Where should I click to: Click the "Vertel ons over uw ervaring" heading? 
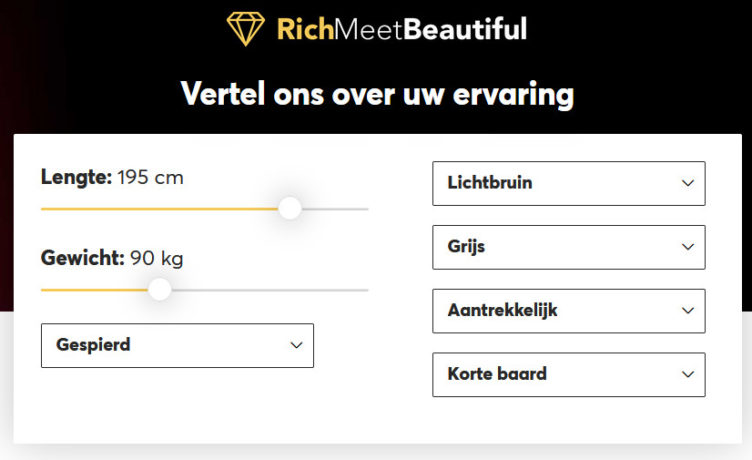point(377,94)
